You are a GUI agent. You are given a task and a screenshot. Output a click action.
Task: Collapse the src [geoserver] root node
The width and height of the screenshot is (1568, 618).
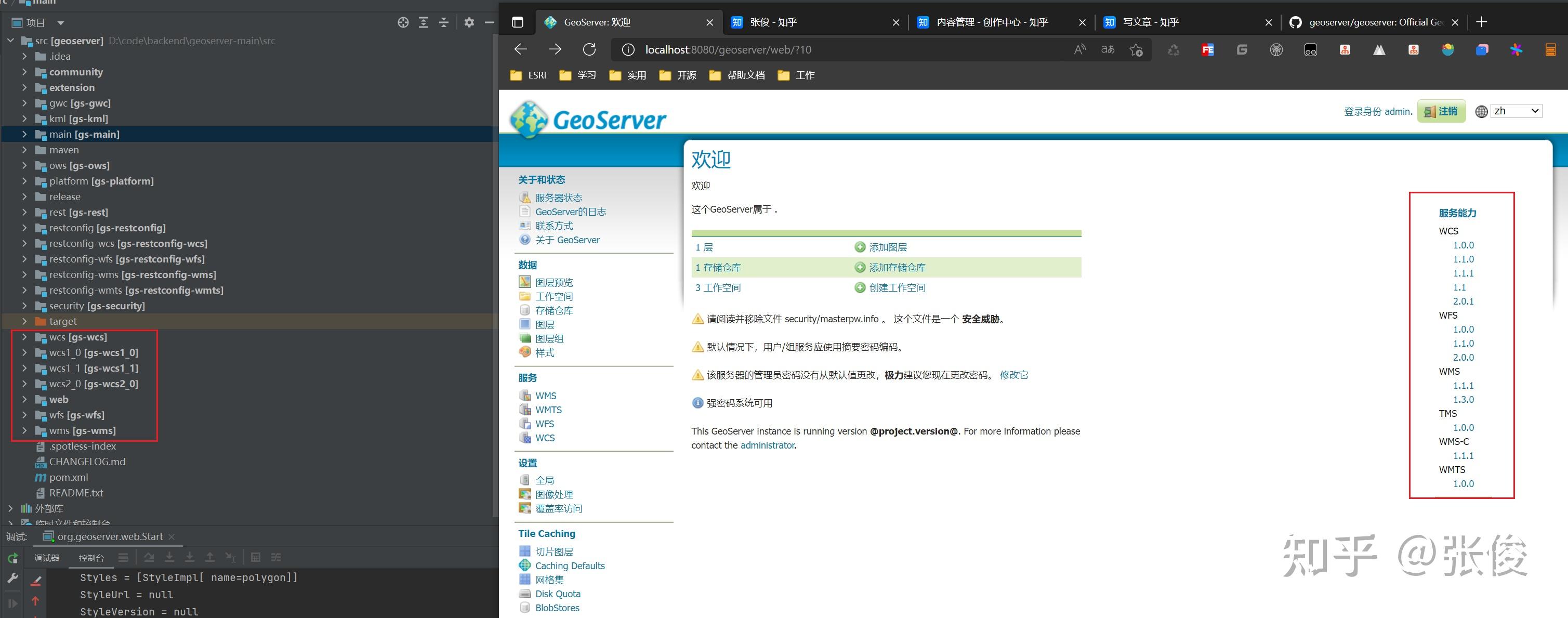tap(11, 40)
